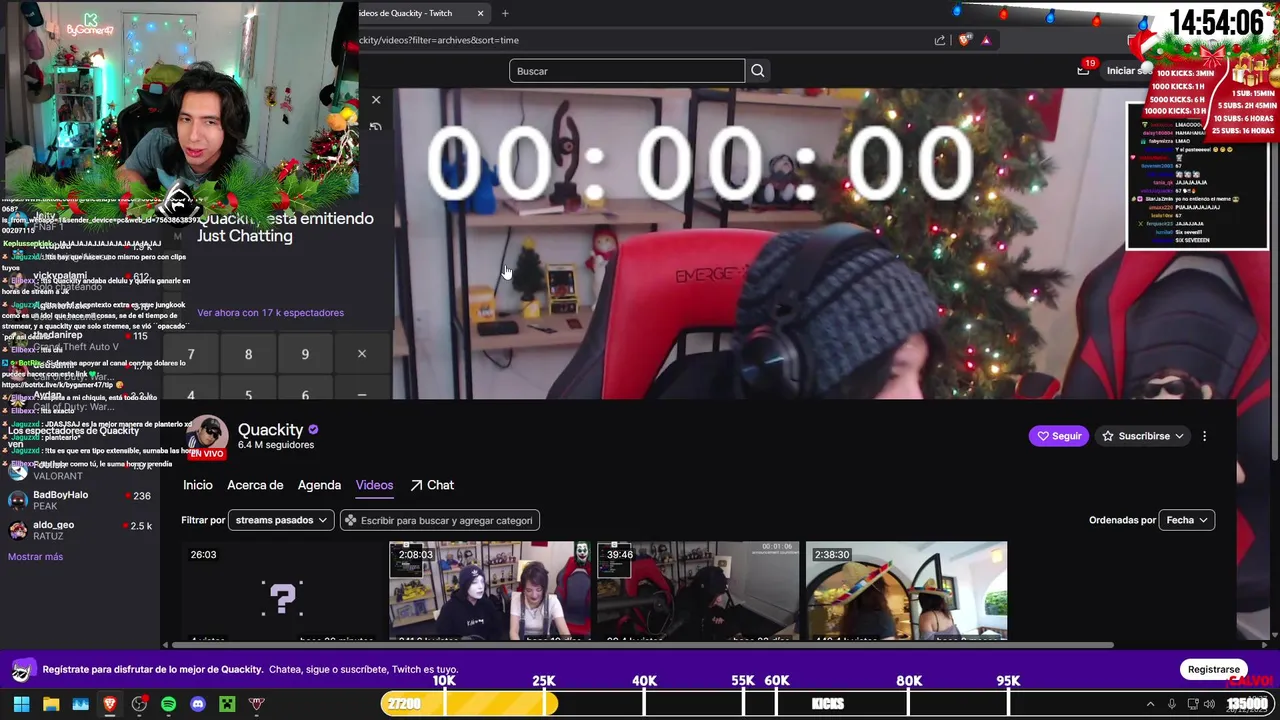Close the Quackity Twitch browser tab
The image size is (1280, 720).
coord(480,13)
